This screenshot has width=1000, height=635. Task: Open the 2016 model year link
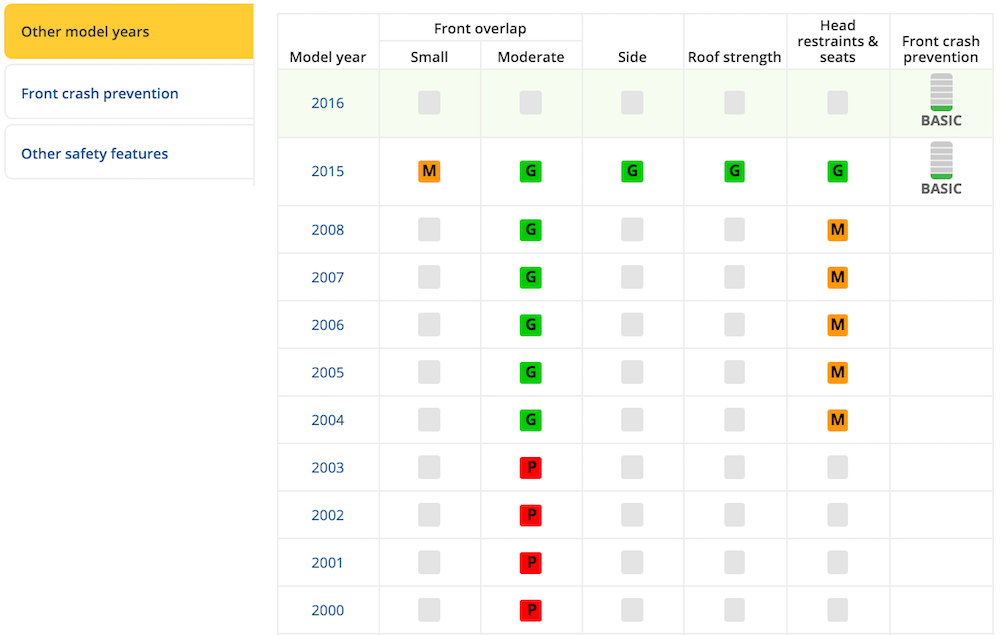coord(328,103)
